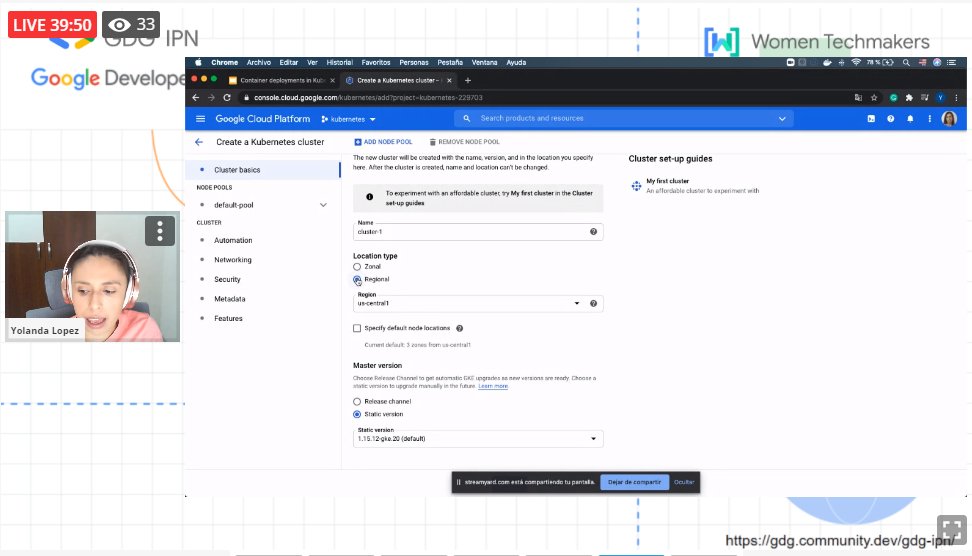Viewport: 972px width, 556px height.
Task: Click Ocultar in sharing bar
Action: click(x=684, y=482)
